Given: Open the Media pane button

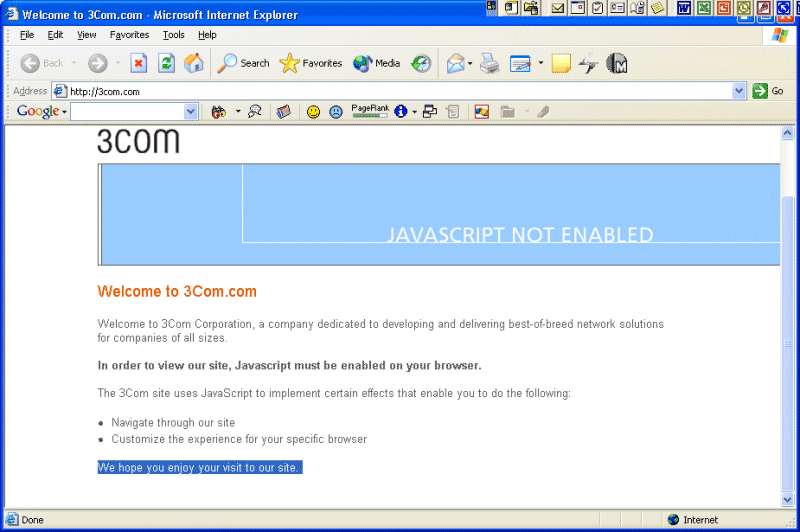Looking at the screenshot, I should [377, 63].
